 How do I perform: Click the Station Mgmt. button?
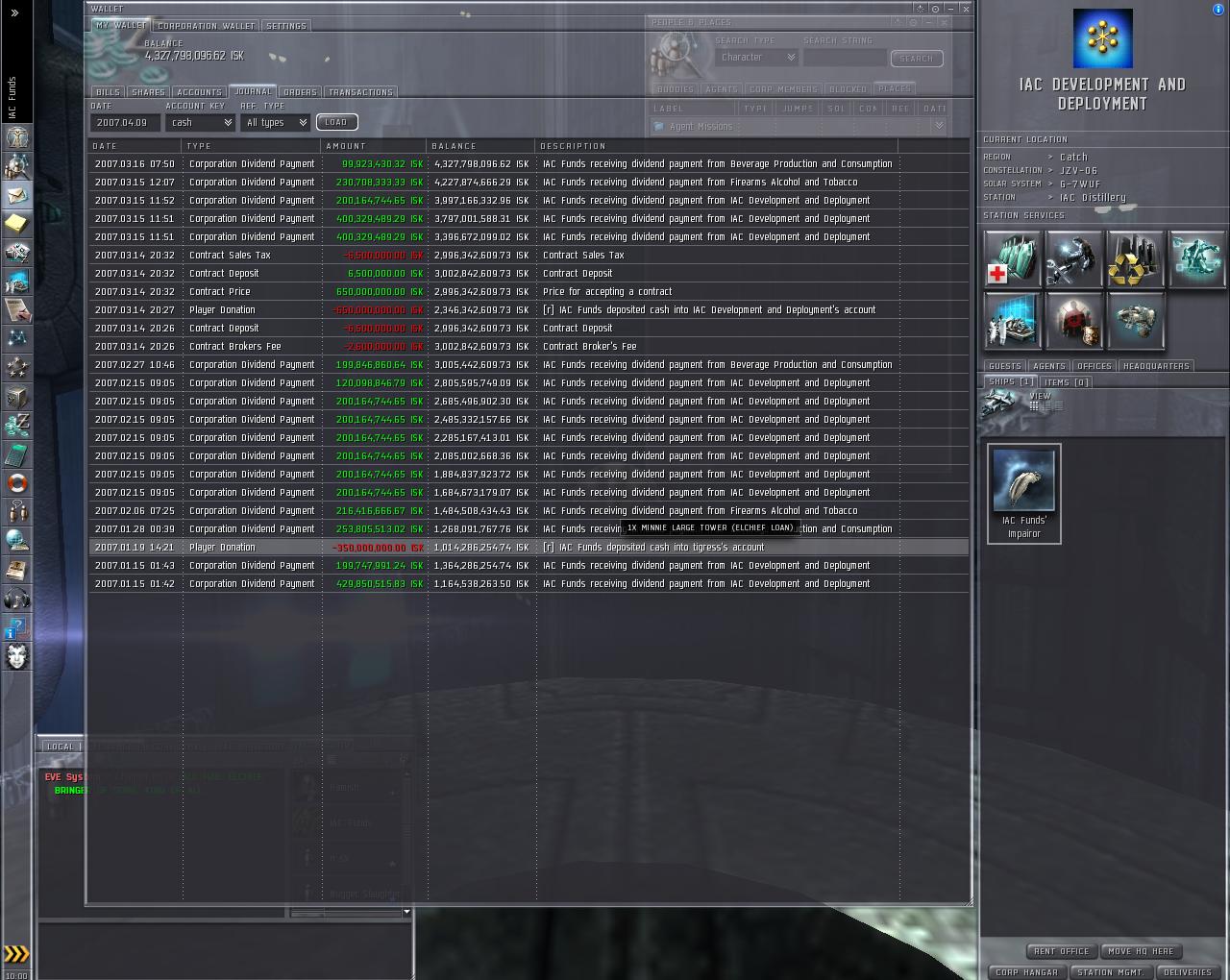point(1110,972)
